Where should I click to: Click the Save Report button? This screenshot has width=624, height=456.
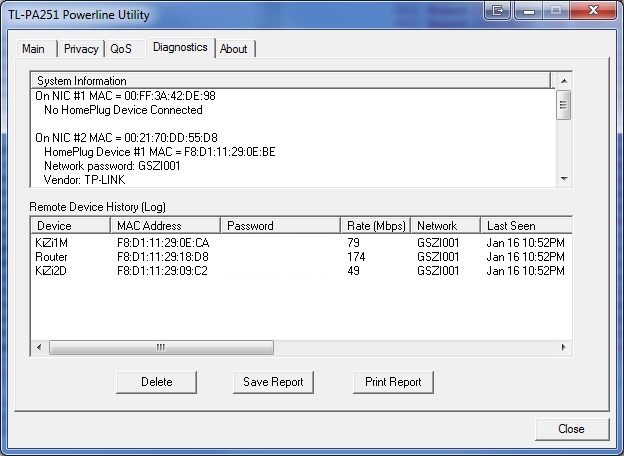click(x=273, y=382)
